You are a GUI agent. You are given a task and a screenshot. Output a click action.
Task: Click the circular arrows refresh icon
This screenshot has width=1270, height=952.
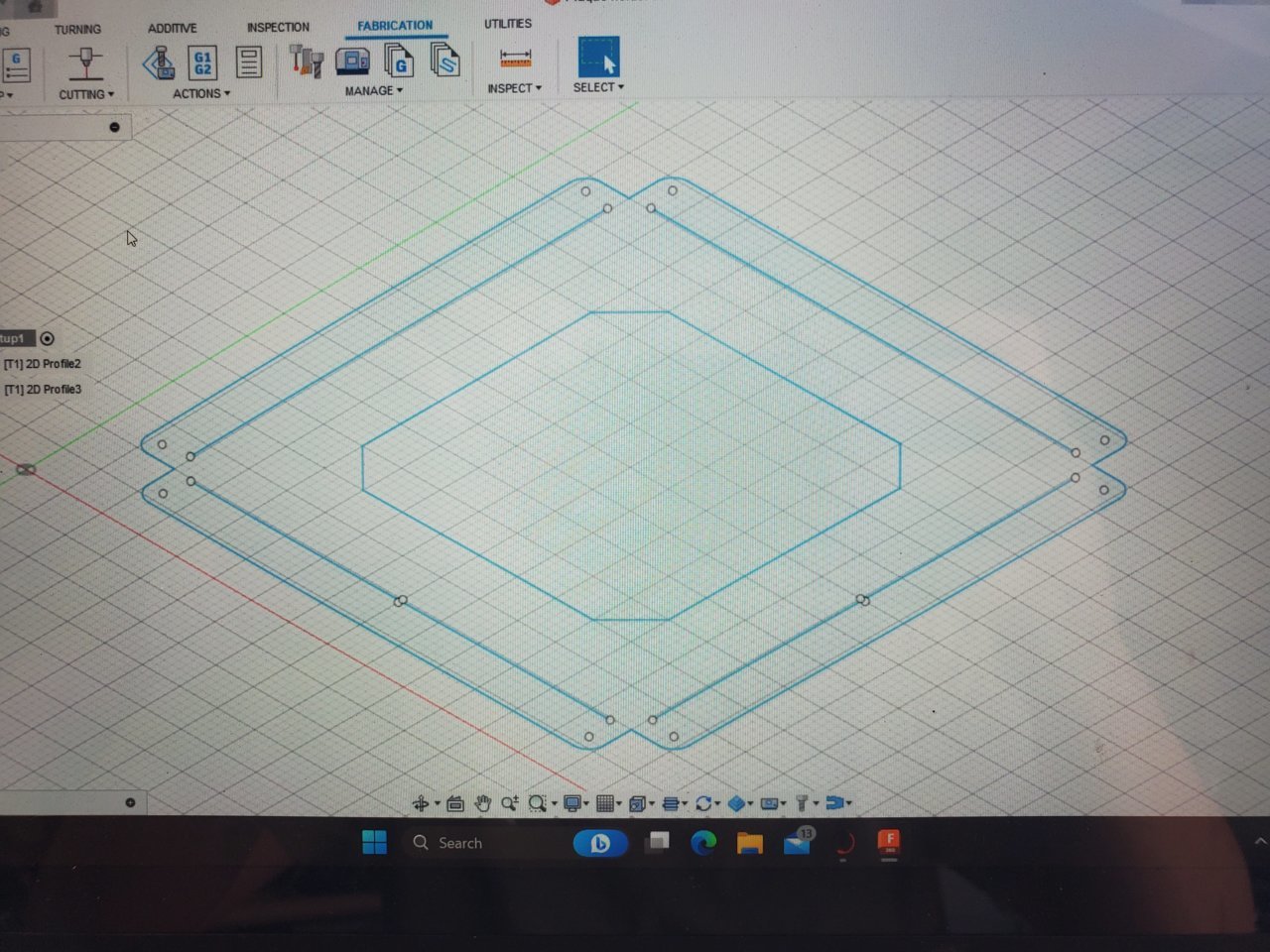pos(704,803)
